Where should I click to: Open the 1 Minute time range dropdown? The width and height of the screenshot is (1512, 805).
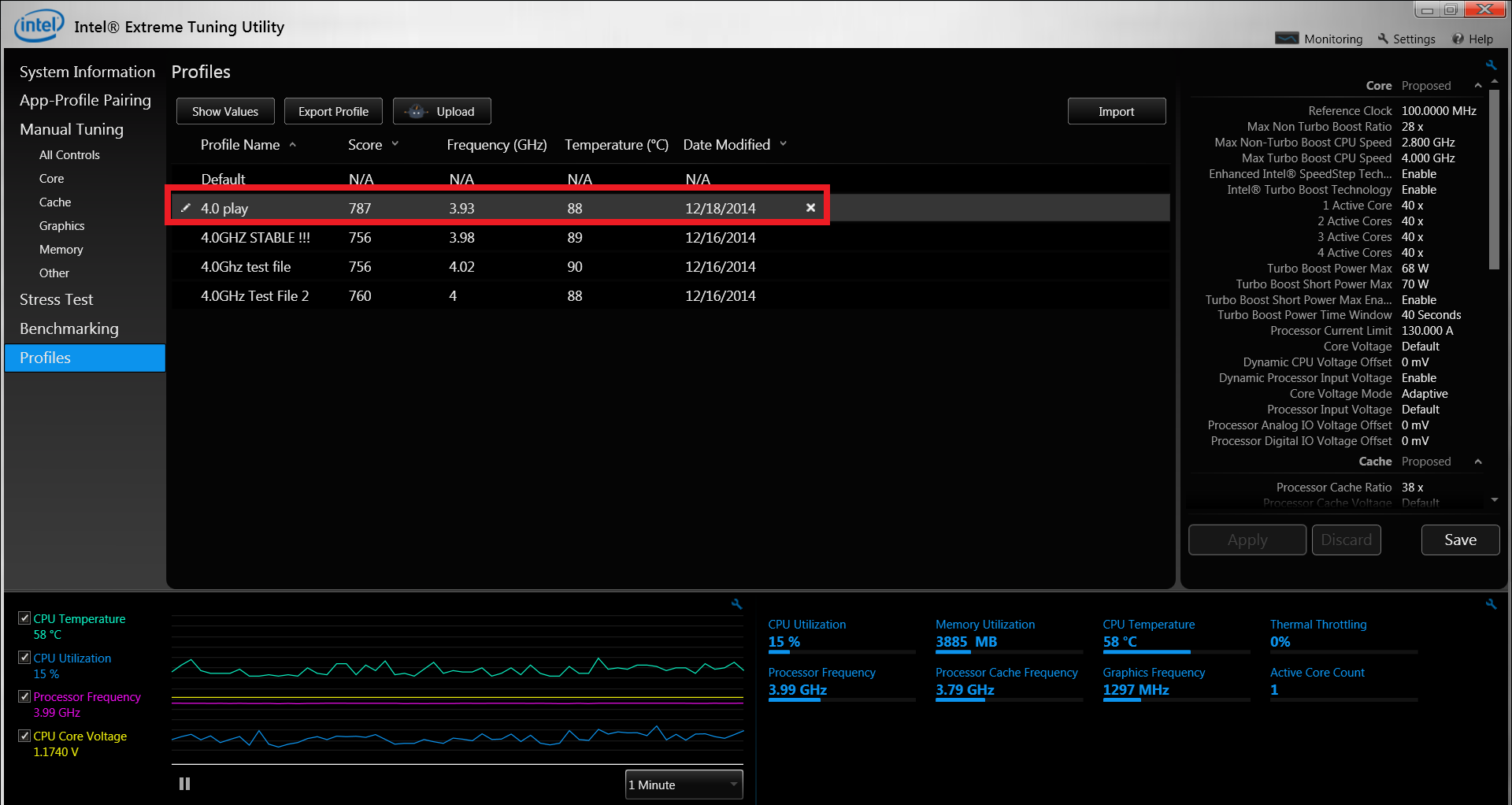point(684,785)
